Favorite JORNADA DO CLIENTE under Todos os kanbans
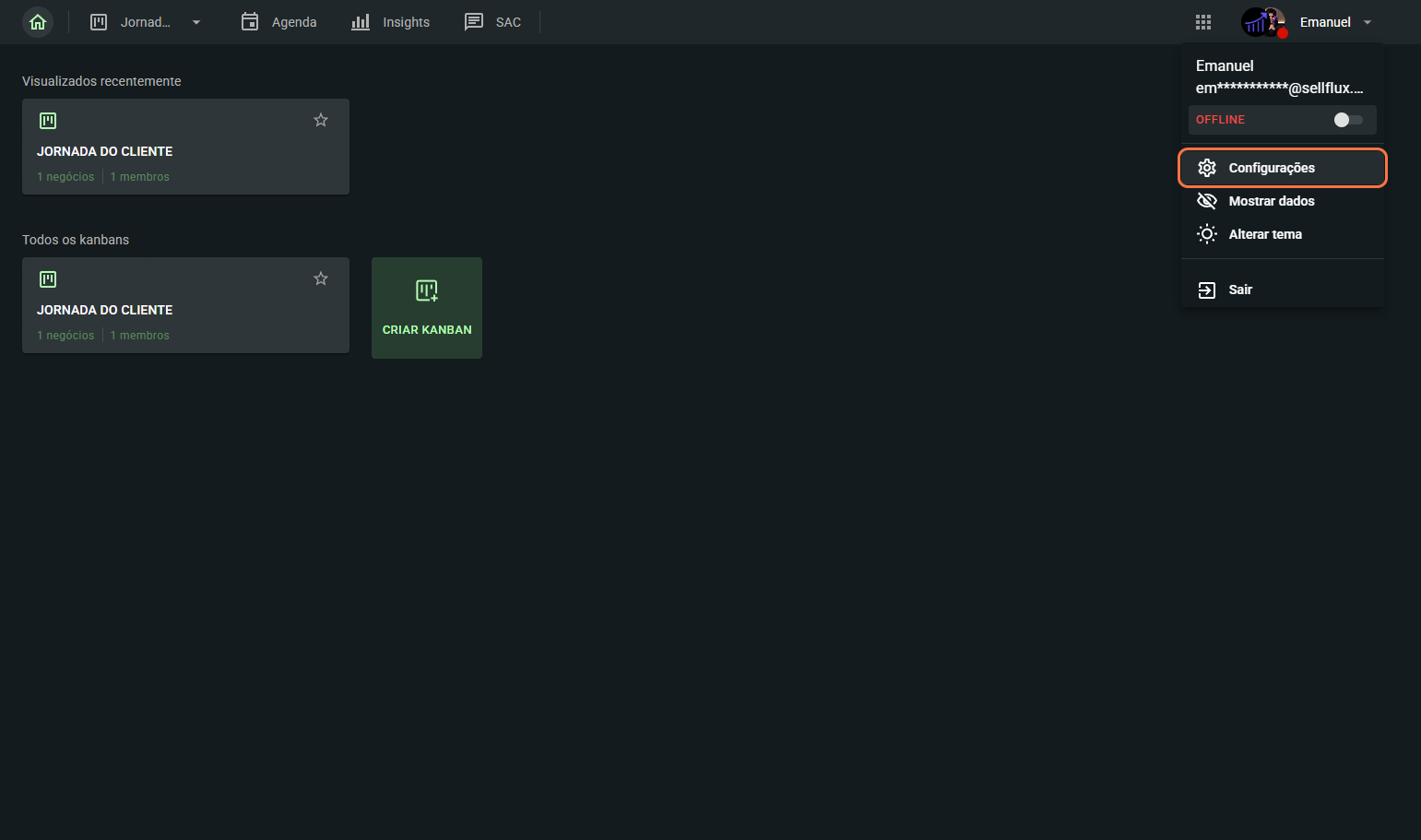 (x=321, y=278)
